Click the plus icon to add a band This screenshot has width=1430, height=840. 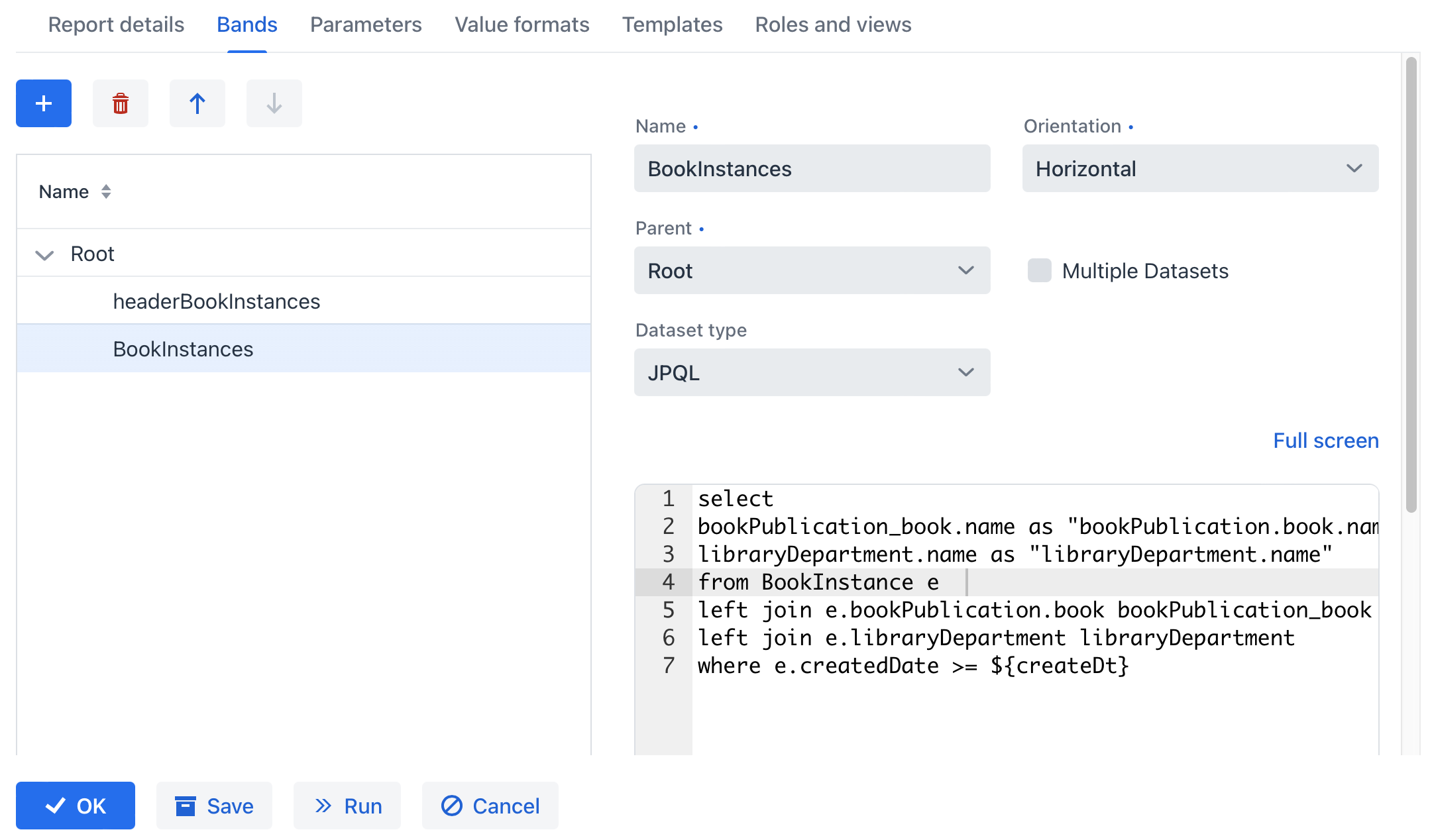pyautogui.click(x=44, y=103)
